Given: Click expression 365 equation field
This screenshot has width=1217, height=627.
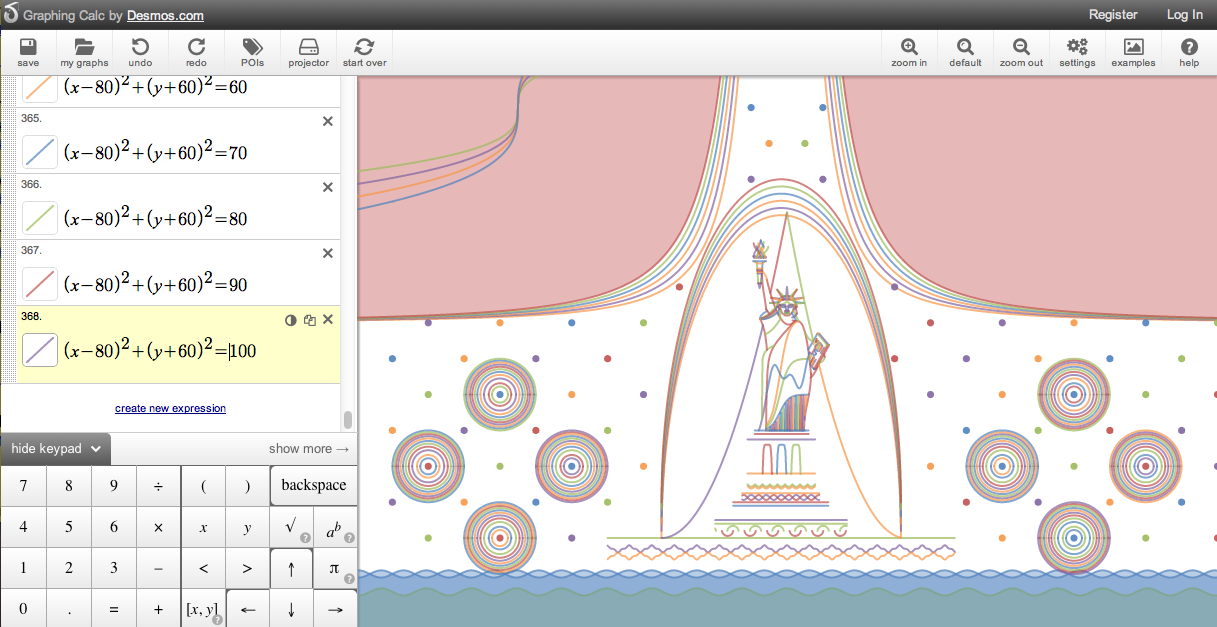Looking at the screenshot, I should (x=156, y=152).
